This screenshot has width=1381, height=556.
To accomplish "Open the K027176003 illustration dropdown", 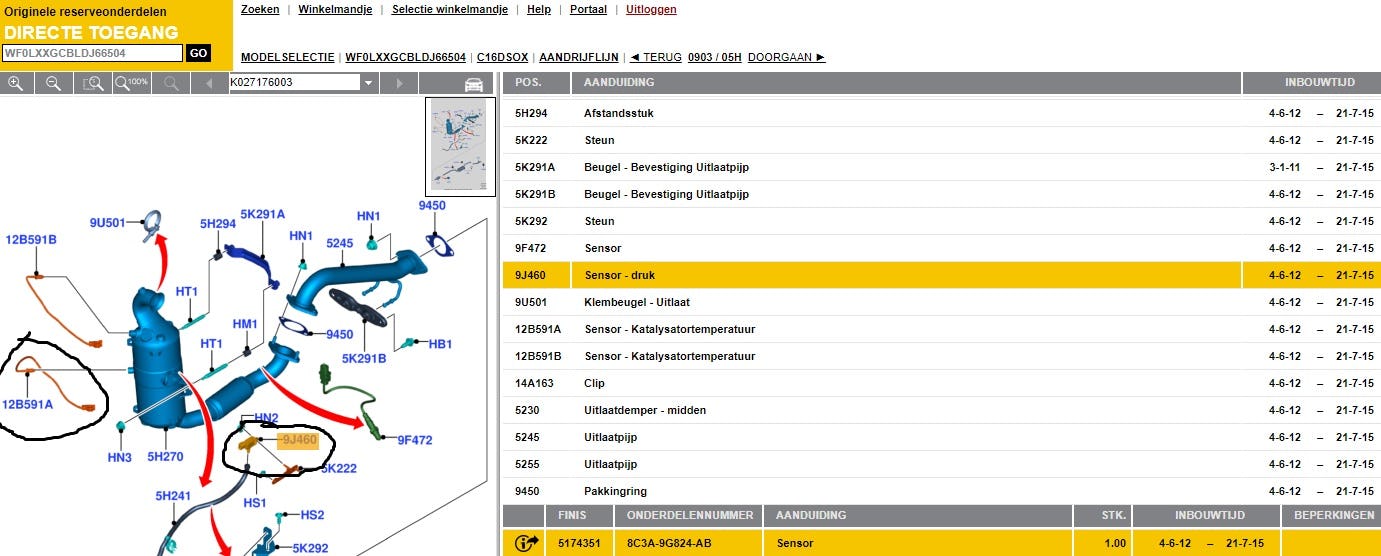I will click(368, 83).
